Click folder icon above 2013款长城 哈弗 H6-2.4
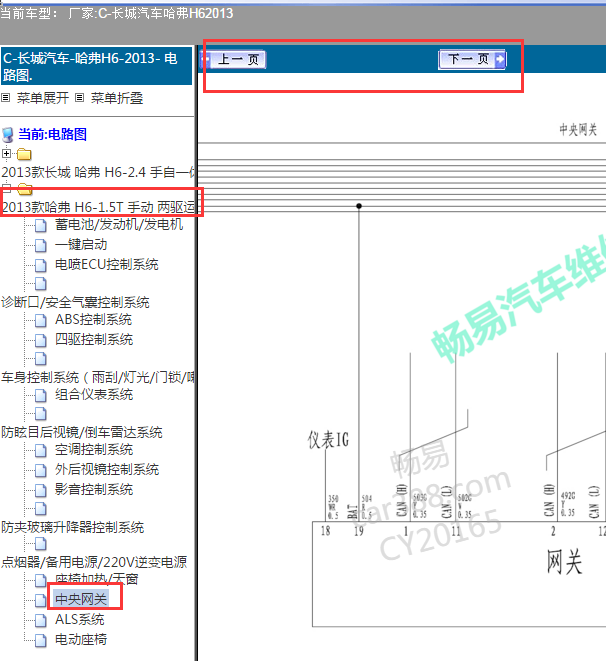 (x=24, y=154)
